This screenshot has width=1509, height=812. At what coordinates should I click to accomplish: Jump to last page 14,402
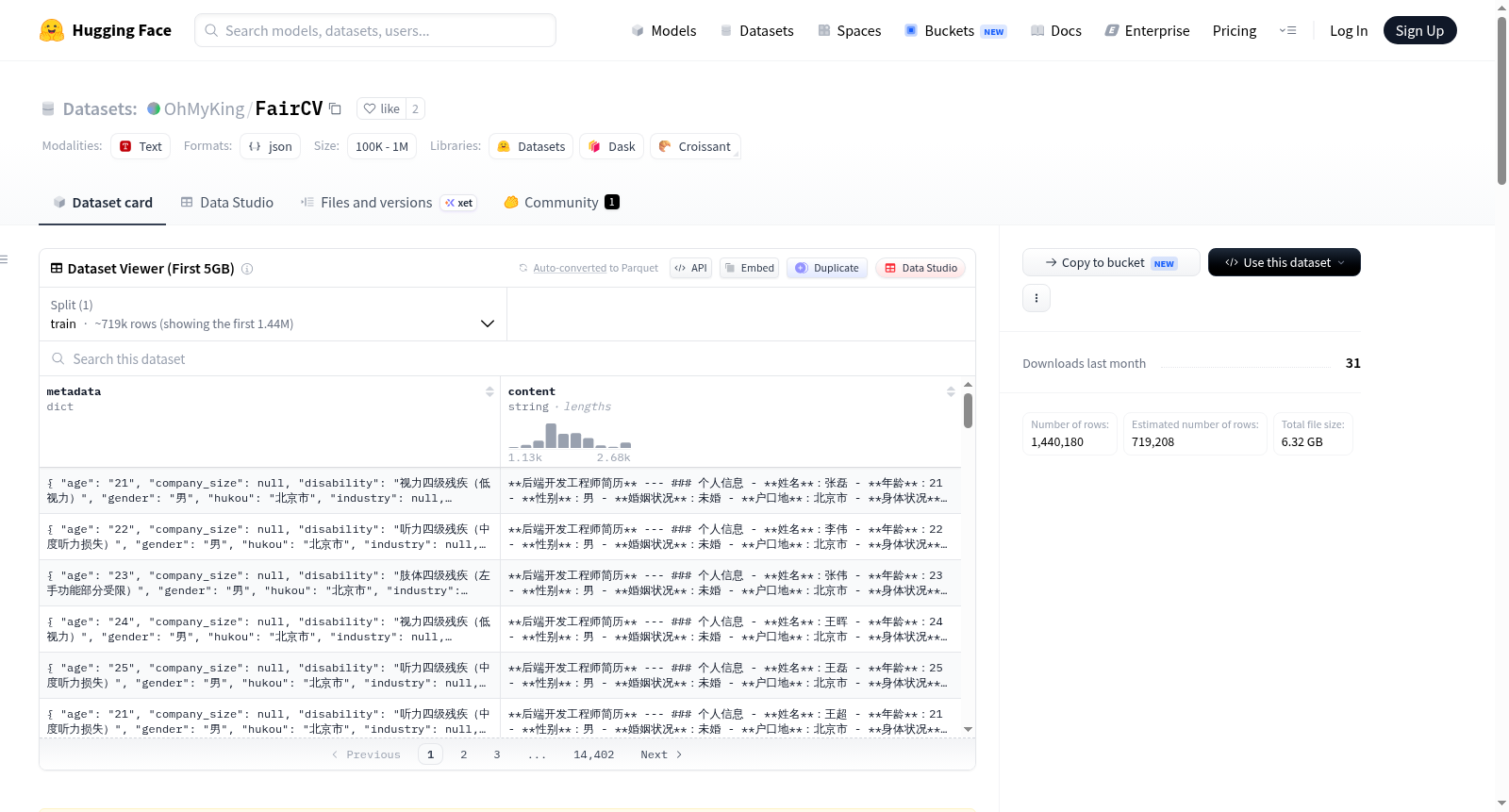click(x=594, y=754)
